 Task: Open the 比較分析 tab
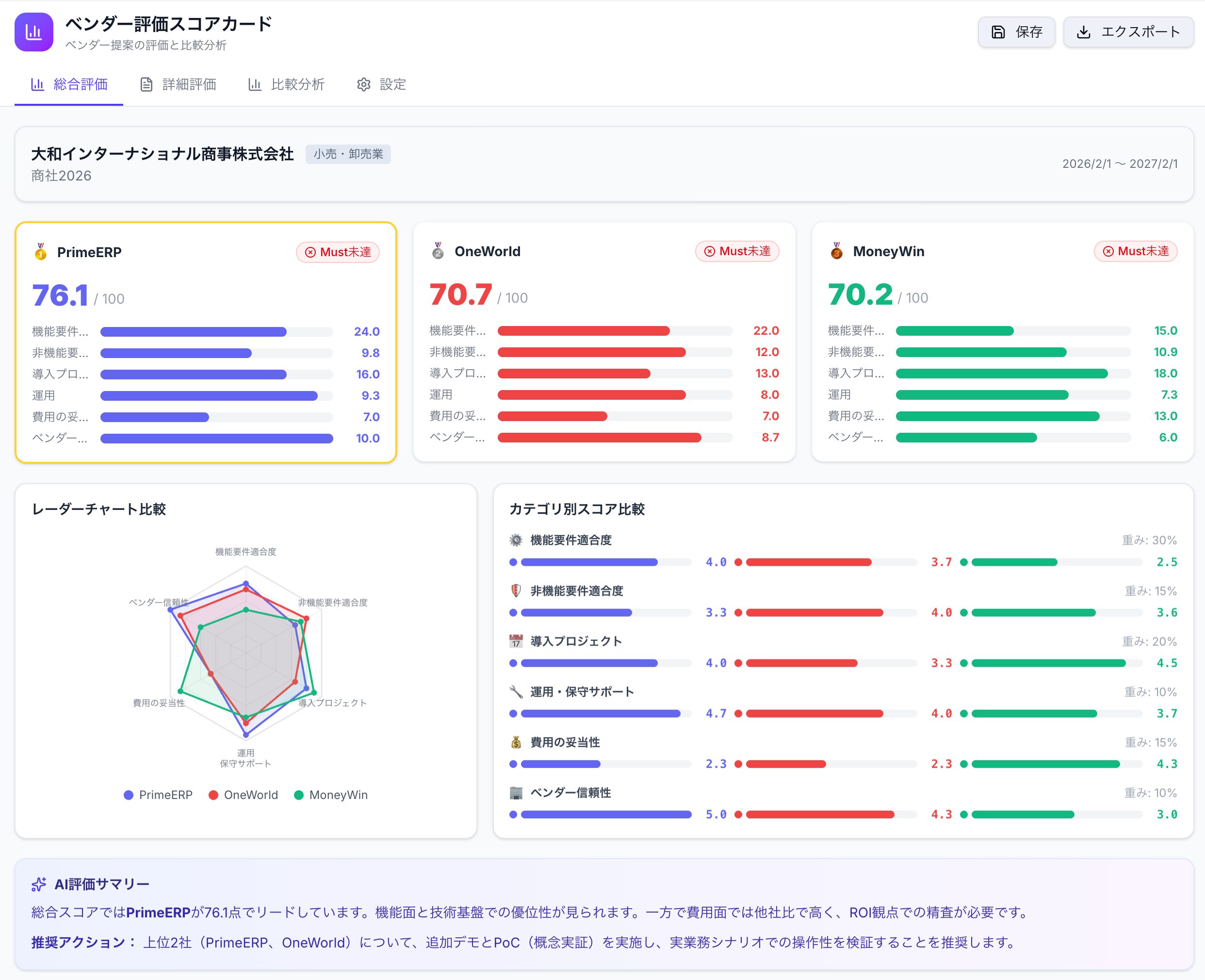(287, 85)
